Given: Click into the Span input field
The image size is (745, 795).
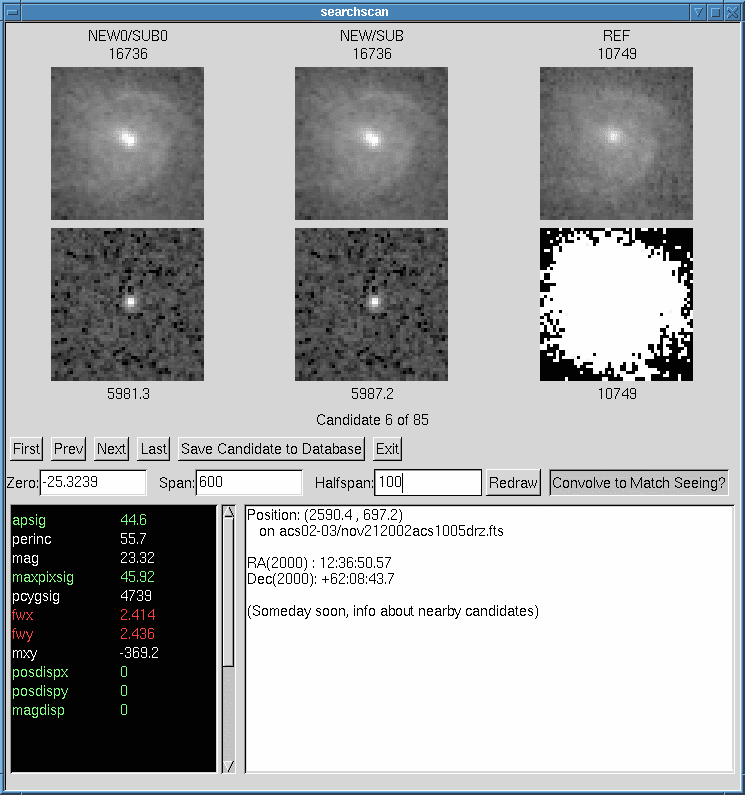Looking at the screenshot, I should [x=249, y=483].
